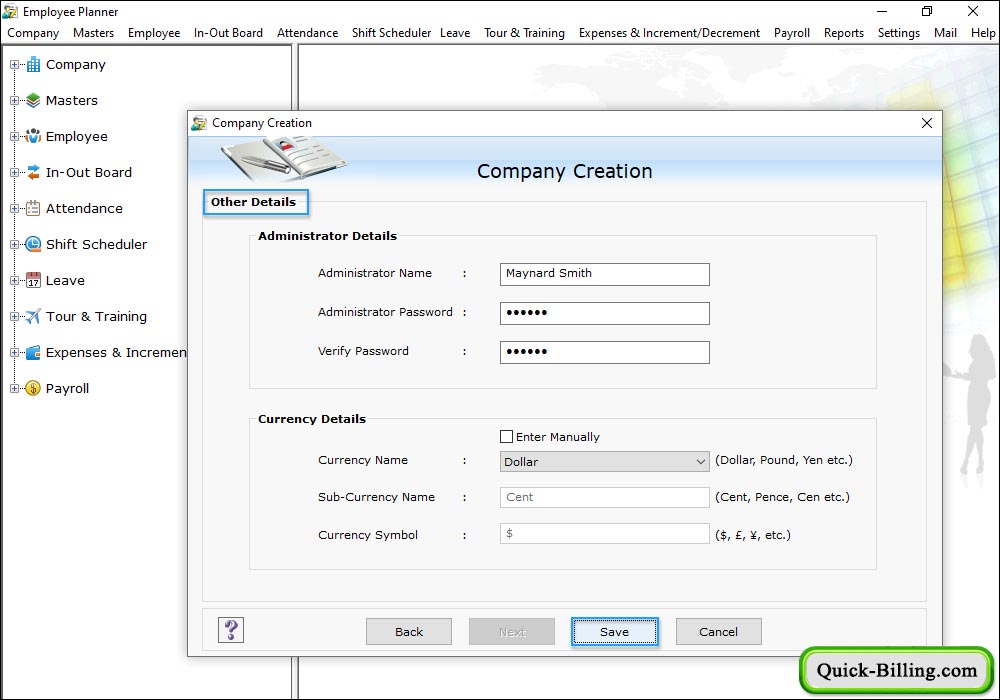Enable the Enter Manually checkbox

coord(506,437)
